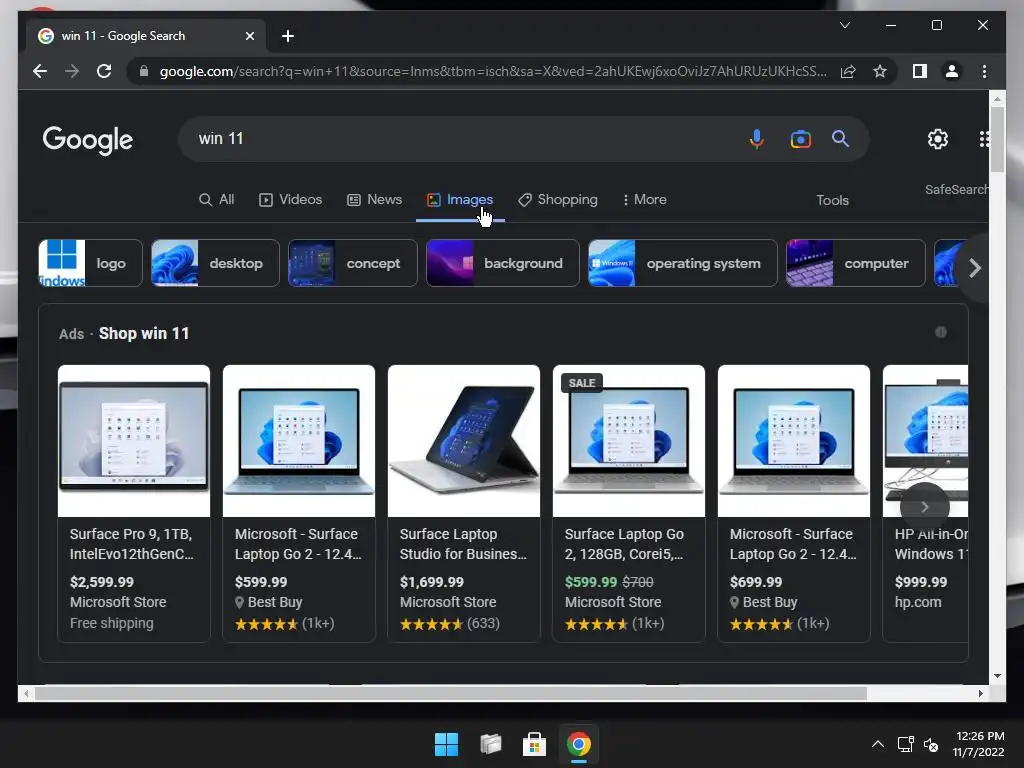This screenshot has height=768, width=1024.
Task: Click the scroll down arrow
Action: (x=997, y=676)
